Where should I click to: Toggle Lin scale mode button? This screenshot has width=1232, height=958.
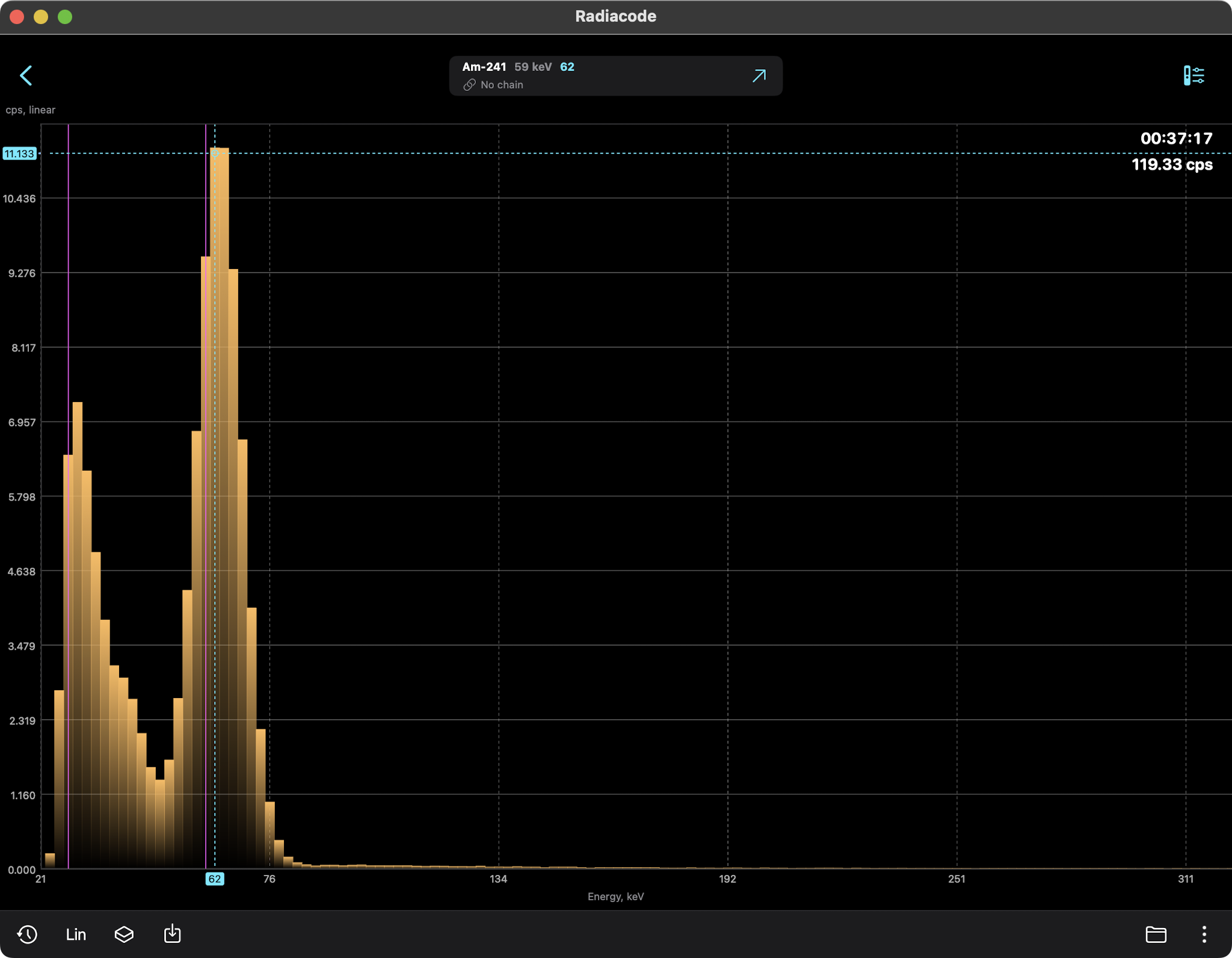pos(76,934)
